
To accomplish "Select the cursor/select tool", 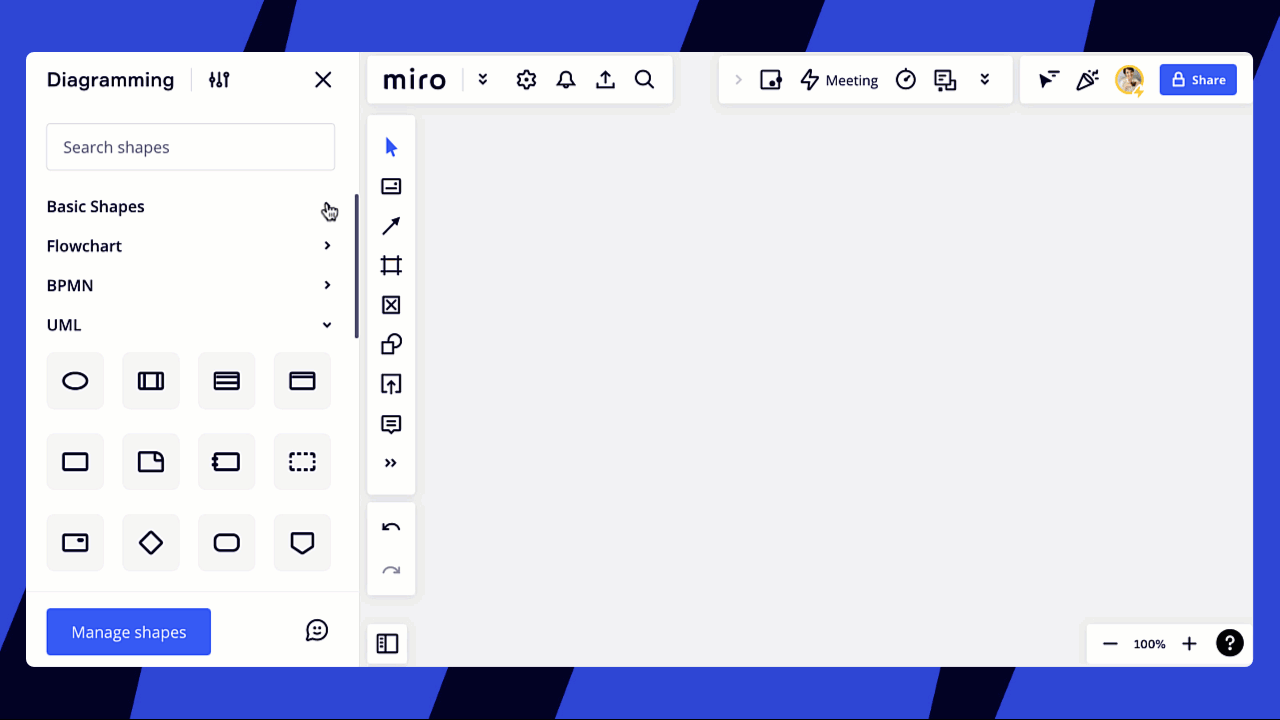I will click(x=391, y=145).
